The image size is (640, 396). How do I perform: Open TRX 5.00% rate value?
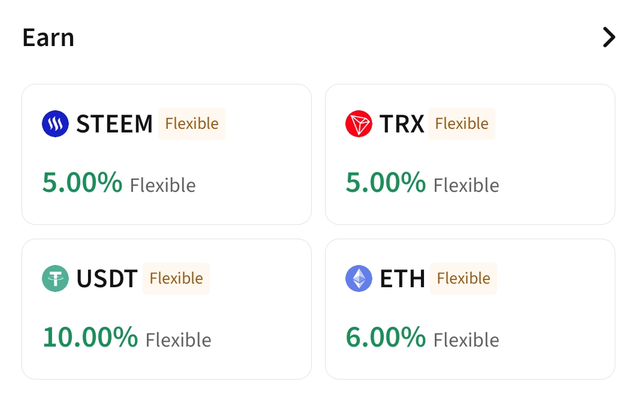pyautogui.click(x=386, y=182)
